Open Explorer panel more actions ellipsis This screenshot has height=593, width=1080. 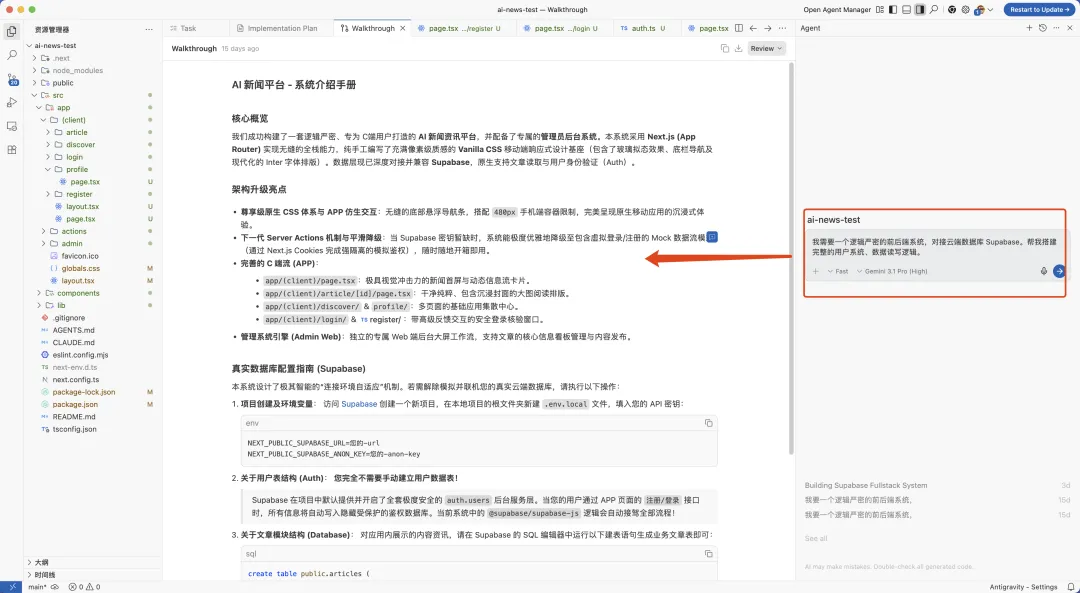(149, 30)
